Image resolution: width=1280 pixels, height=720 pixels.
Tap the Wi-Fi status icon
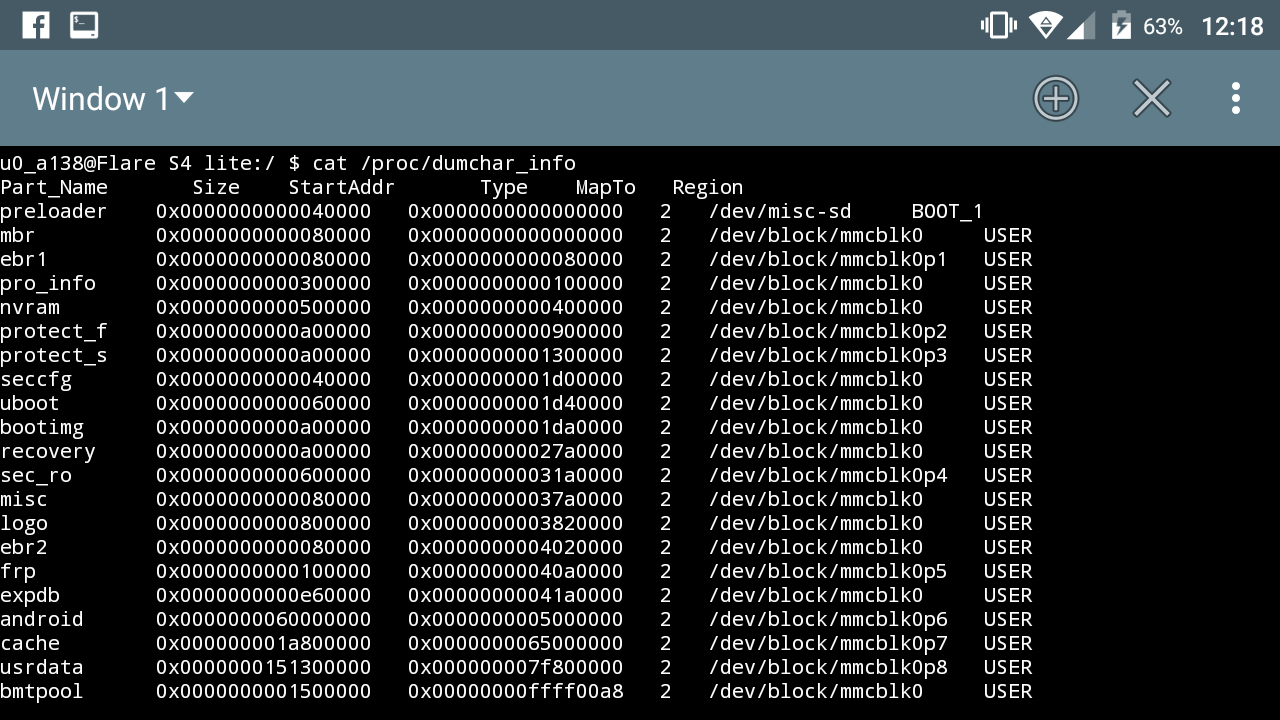(x=1045, y=24)
